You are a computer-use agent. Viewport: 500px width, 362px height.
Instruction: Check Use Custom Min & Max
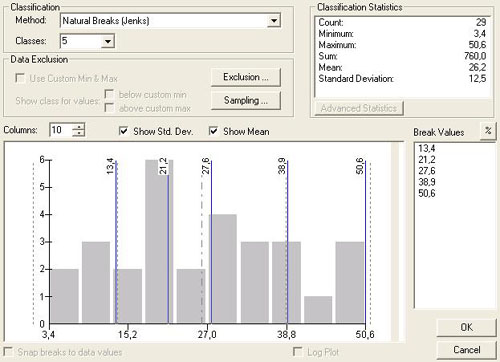(x=20, y=78)
